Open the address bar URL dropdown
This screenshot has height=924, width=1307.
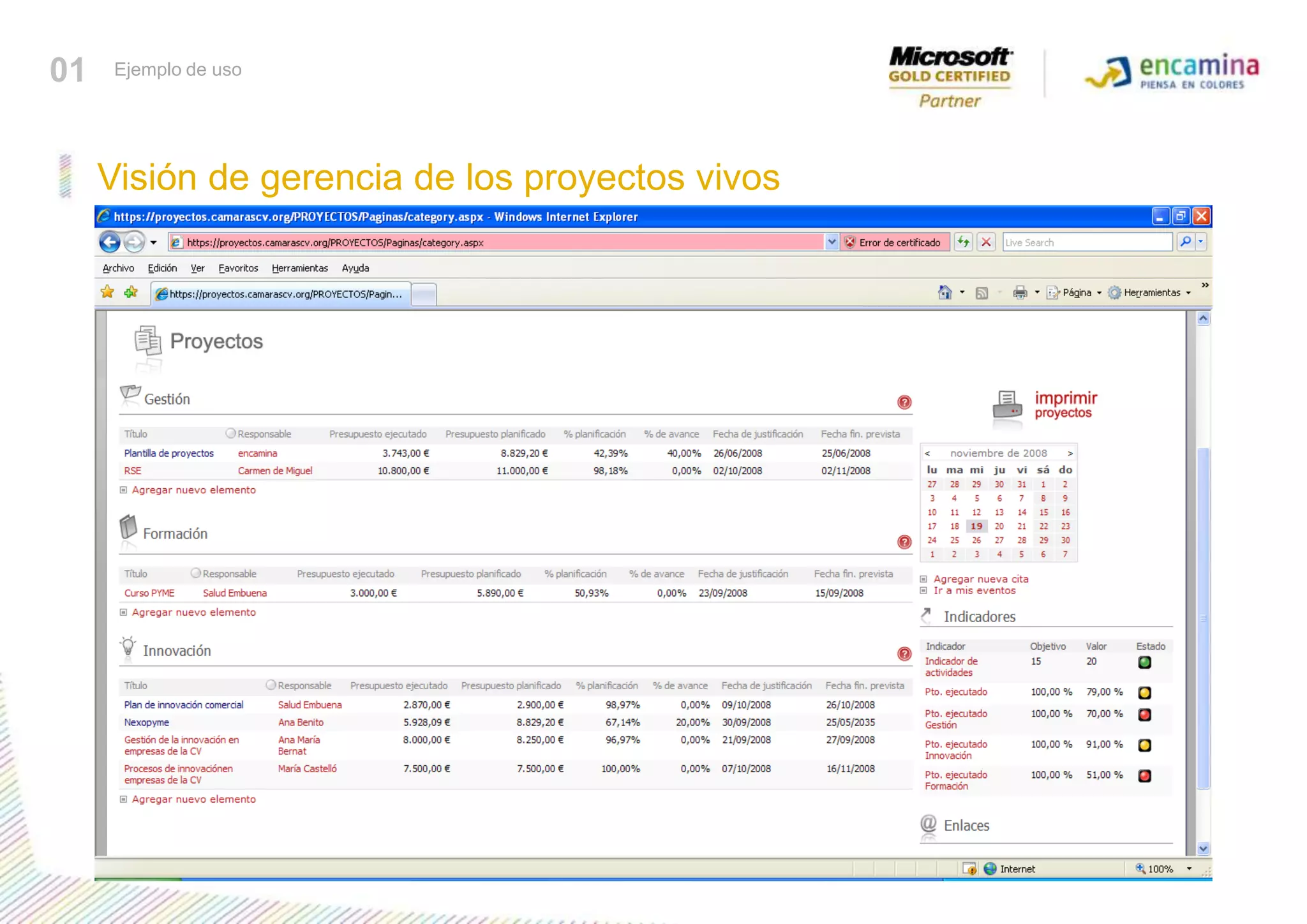pos(831,242)
